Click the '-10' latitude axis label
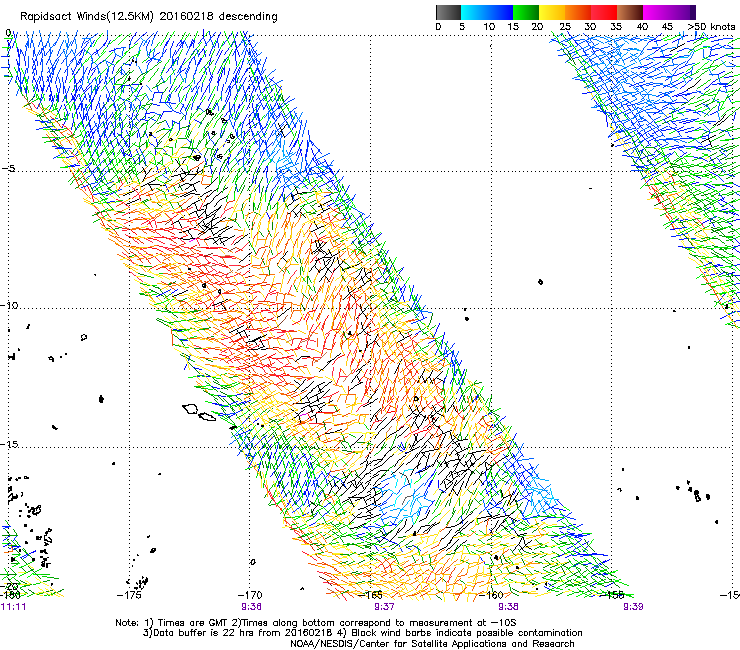The height and width of the screenshot is (650, 740). (9, 305)
